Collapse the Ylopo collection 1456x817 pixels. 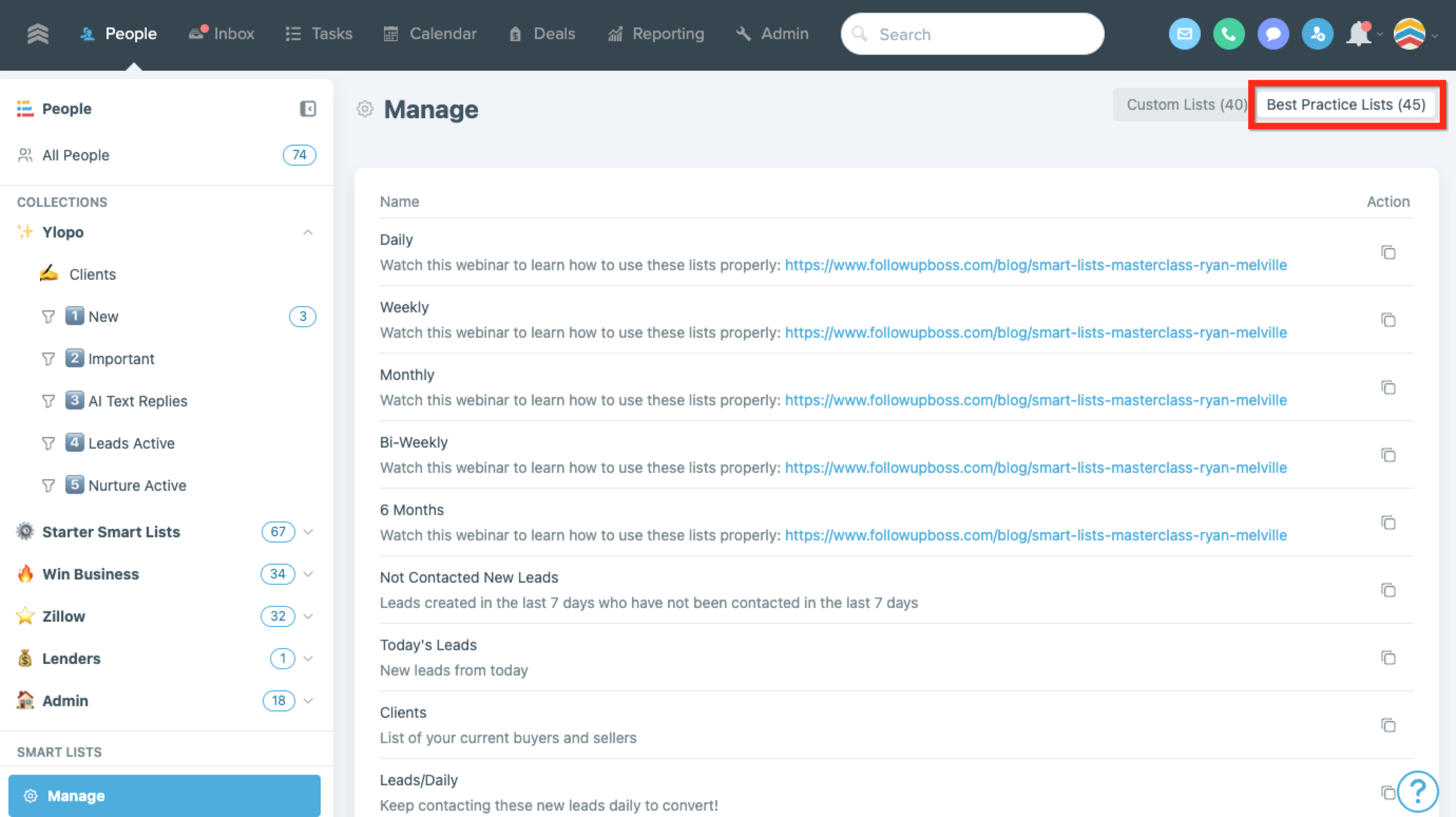tap(308, 232)
